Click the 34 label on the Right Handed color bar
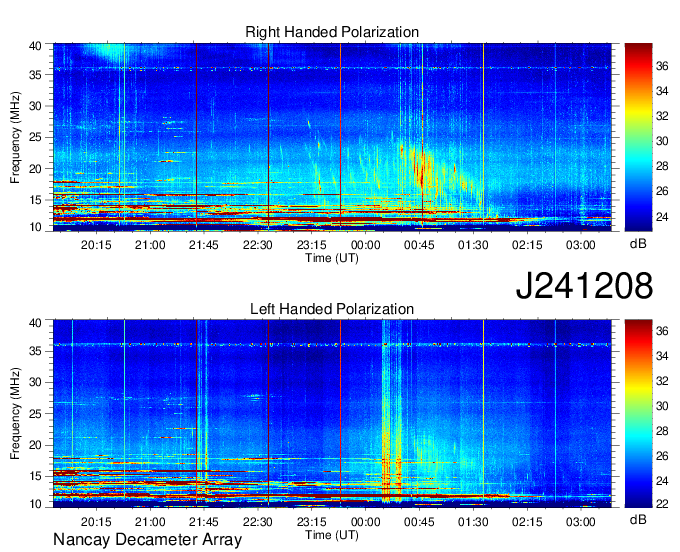Image resolution: width=680 pixels, height=552 pixels. click(x=662, y=91)
